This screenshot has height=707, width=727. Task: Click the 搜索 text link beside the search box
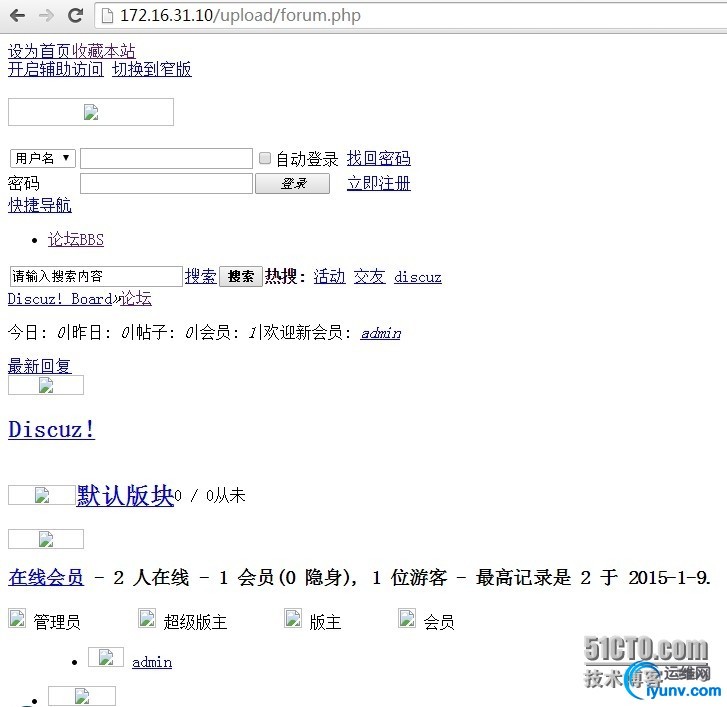(x=201, y=276)
